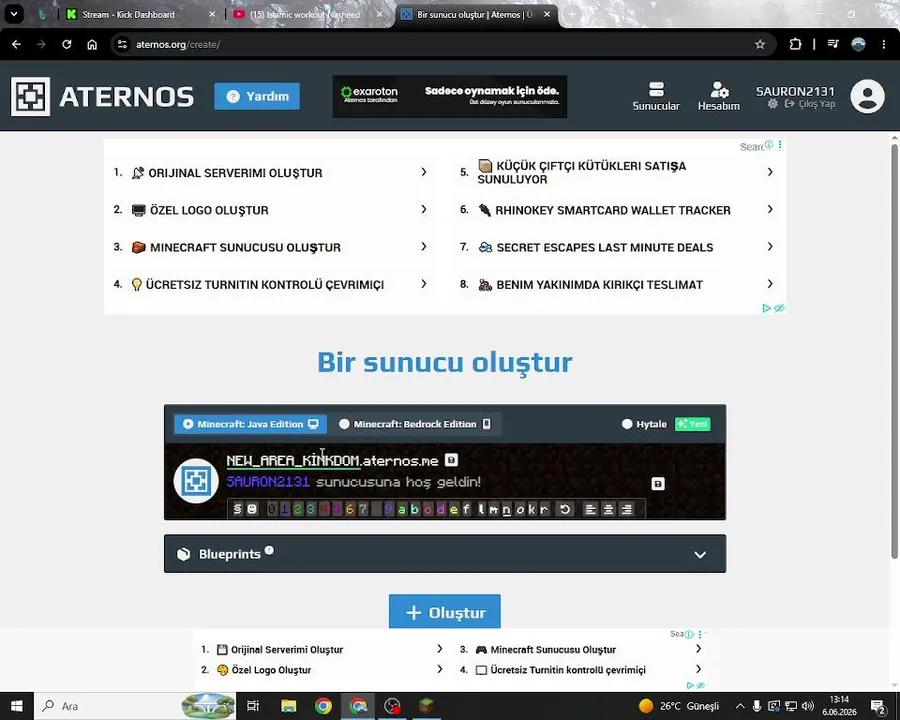Open ad link Orijinal Serverimi Oluştur arrow
The width and height of the screenshot is (900, 720).
pyautogui.click(x=424, y=172)
